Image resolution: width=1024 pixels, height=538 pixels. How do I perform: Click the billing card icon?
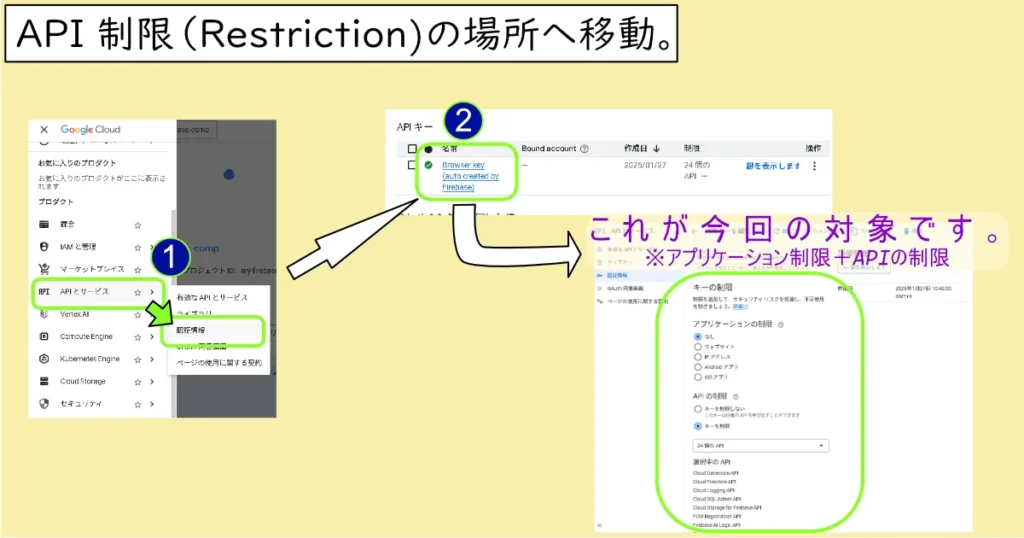pos(44,224)
